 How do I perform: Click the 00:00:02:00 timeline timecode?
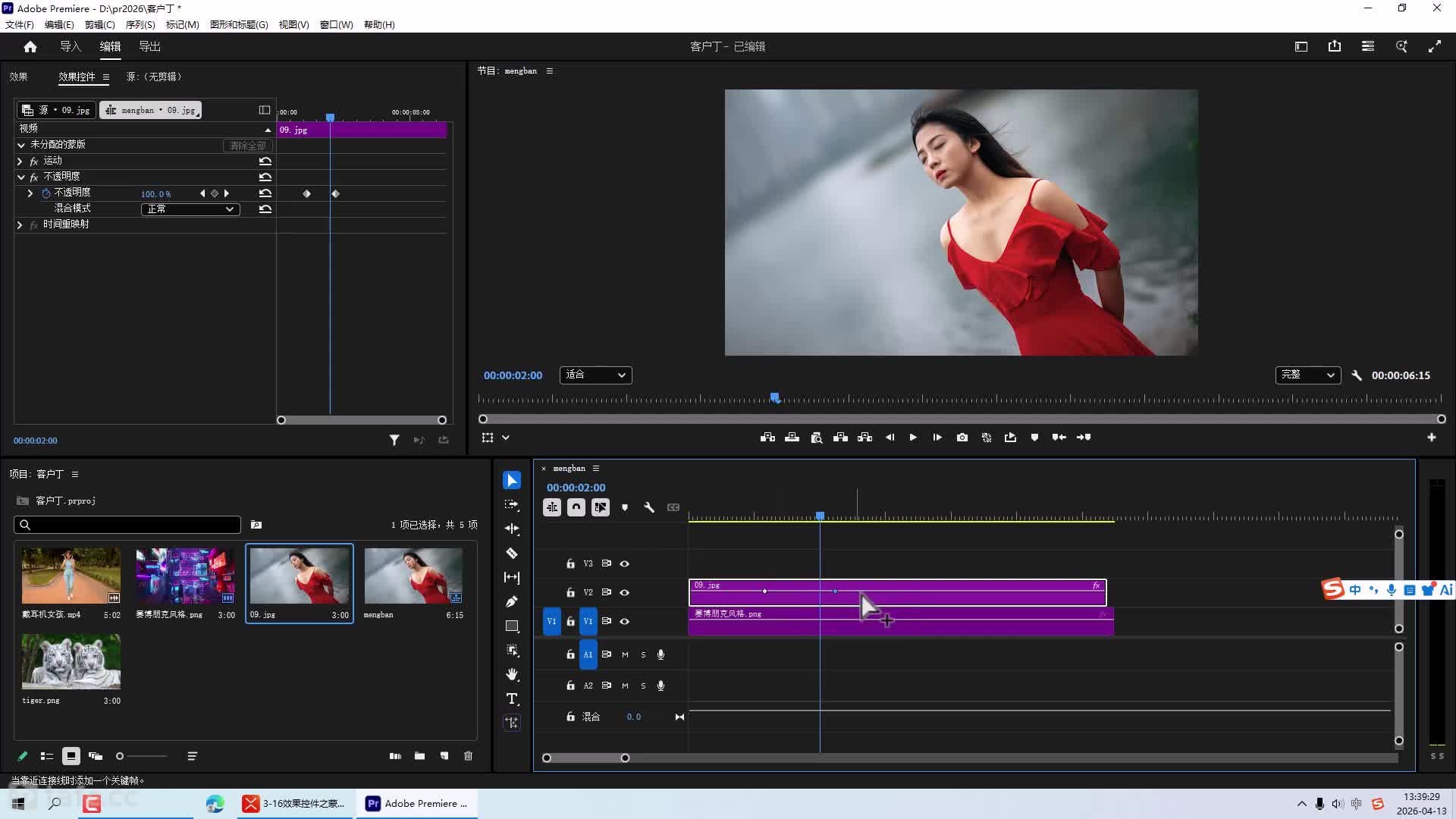click(x=576, y=488)
